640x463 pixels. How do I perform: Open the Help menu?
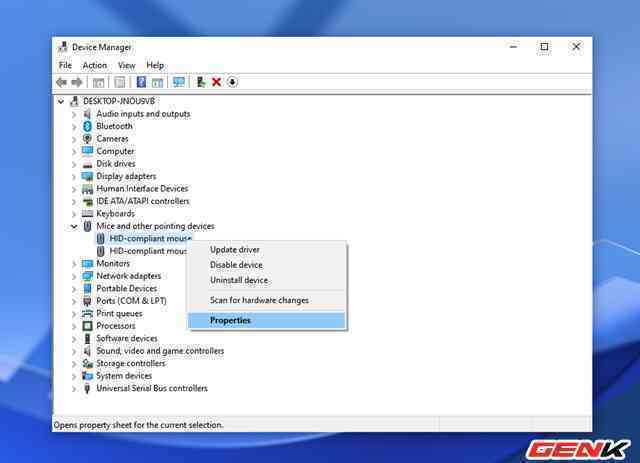[155, 65]
